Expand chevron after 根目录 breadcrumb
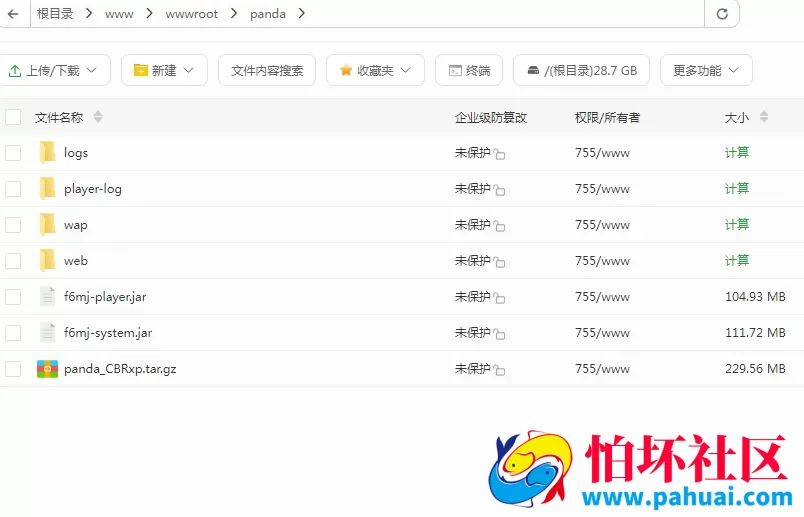Image resolution: width=804 pixels, height=517 pixels. [89, 13]
